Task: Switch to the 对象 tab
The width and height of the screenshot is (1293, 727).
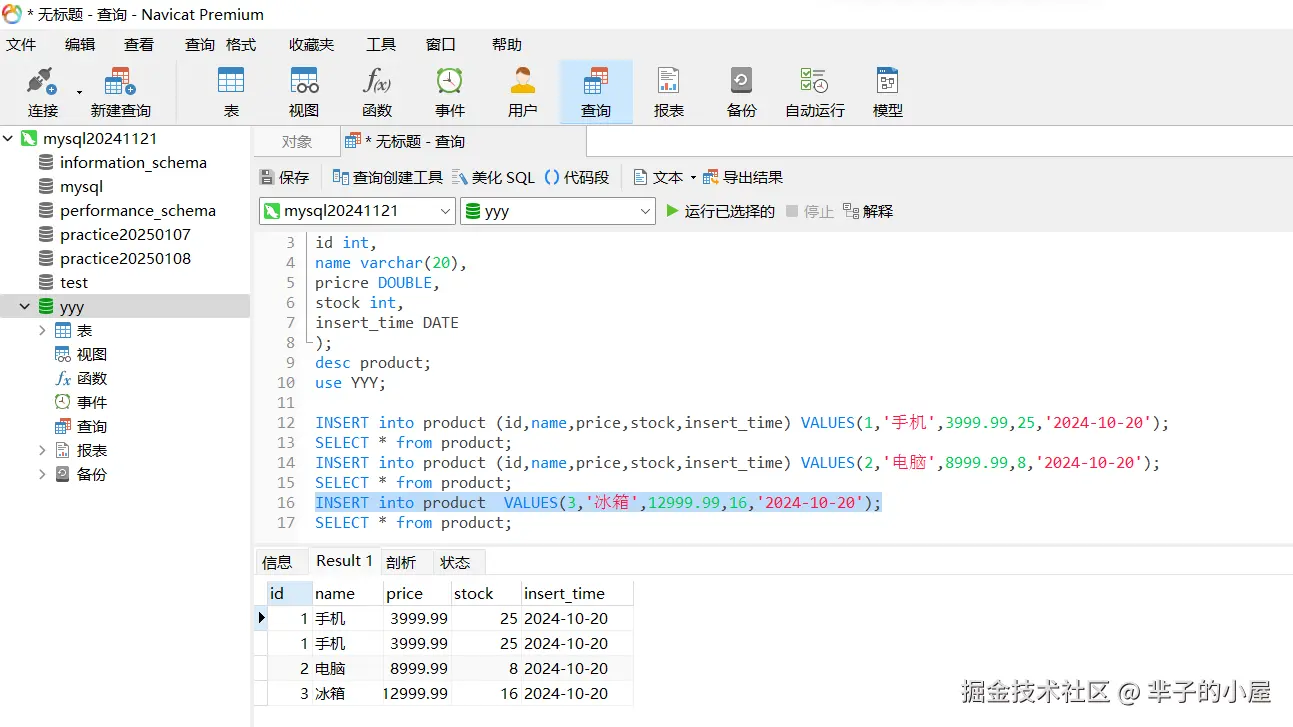Action: click(x=296, y=142)
